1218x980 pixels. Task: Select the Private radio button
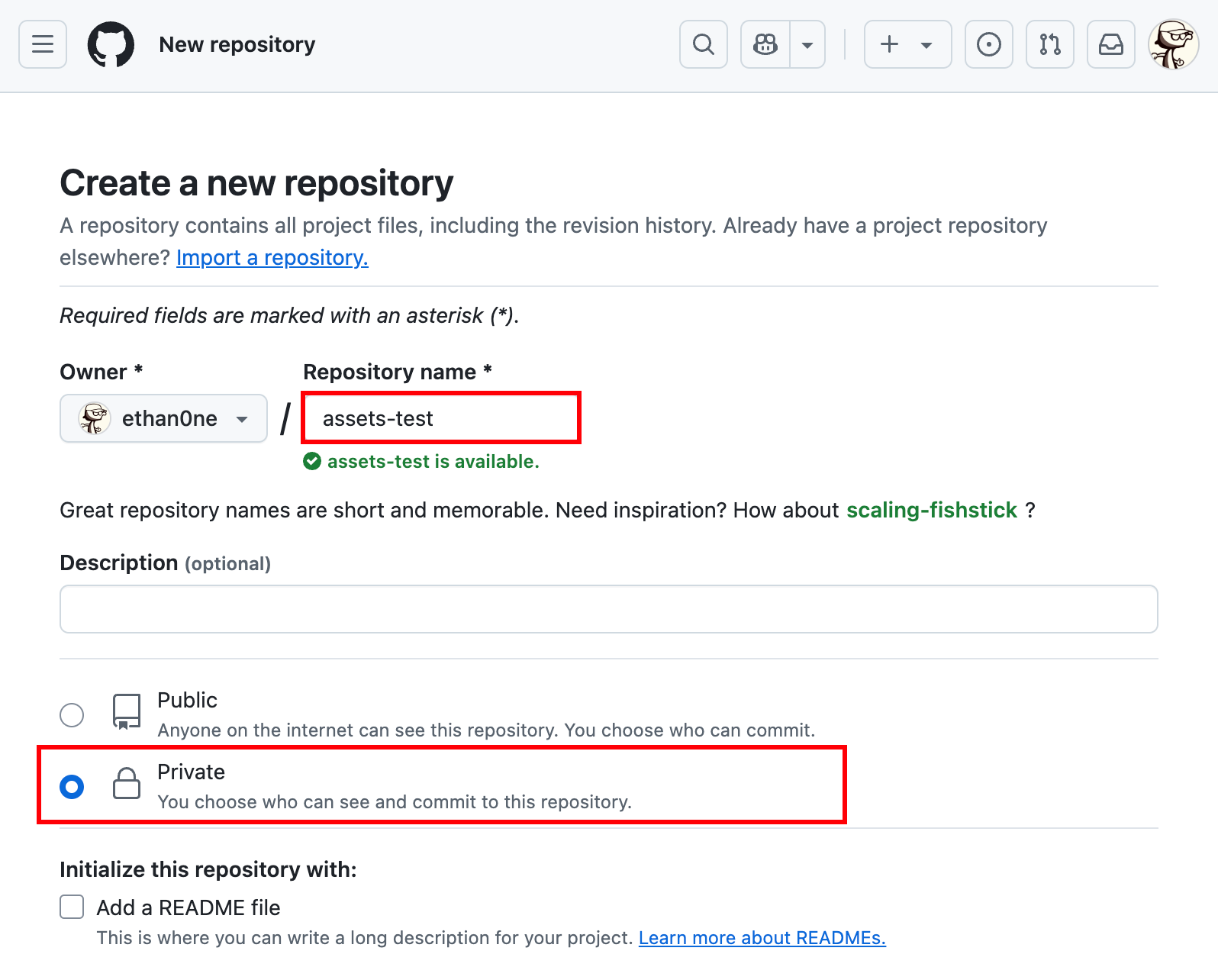pos(72,787)
